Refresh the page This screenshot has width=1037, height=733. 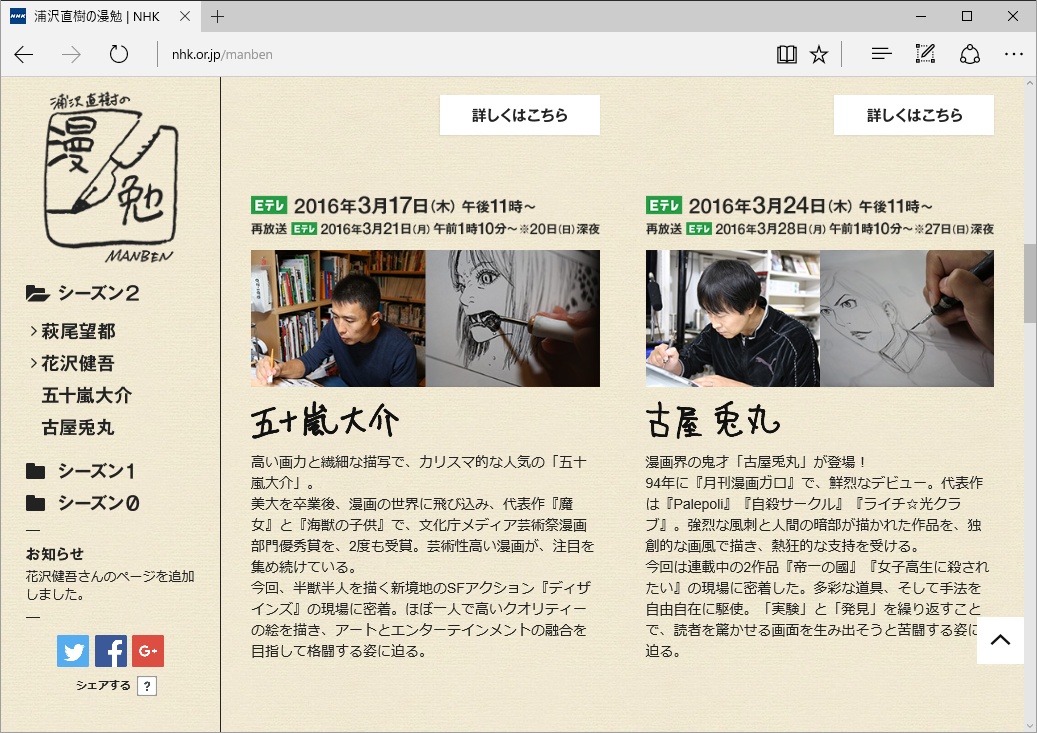point(119,54)
